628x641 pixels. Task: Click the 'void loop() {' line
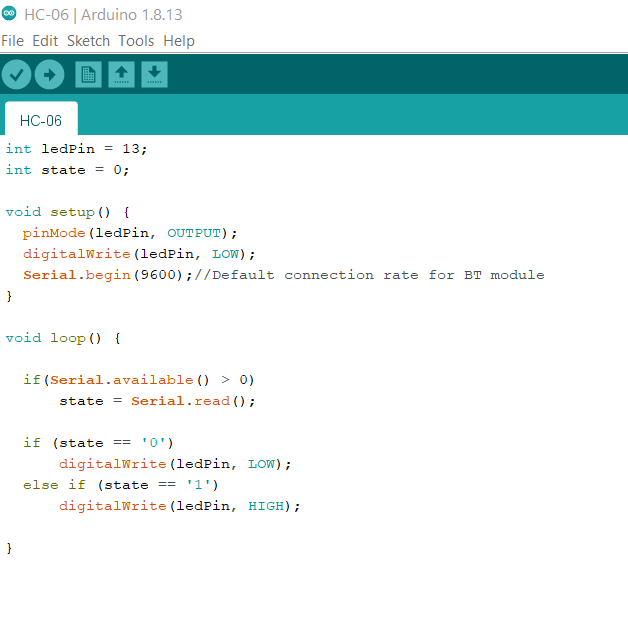(x=63, y=338)
